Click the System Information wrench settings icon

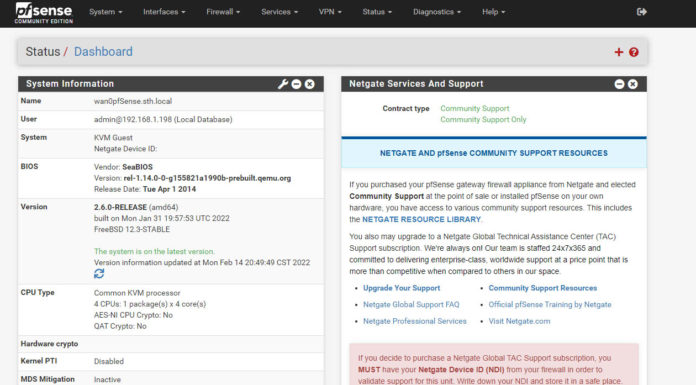coord(283,84)
